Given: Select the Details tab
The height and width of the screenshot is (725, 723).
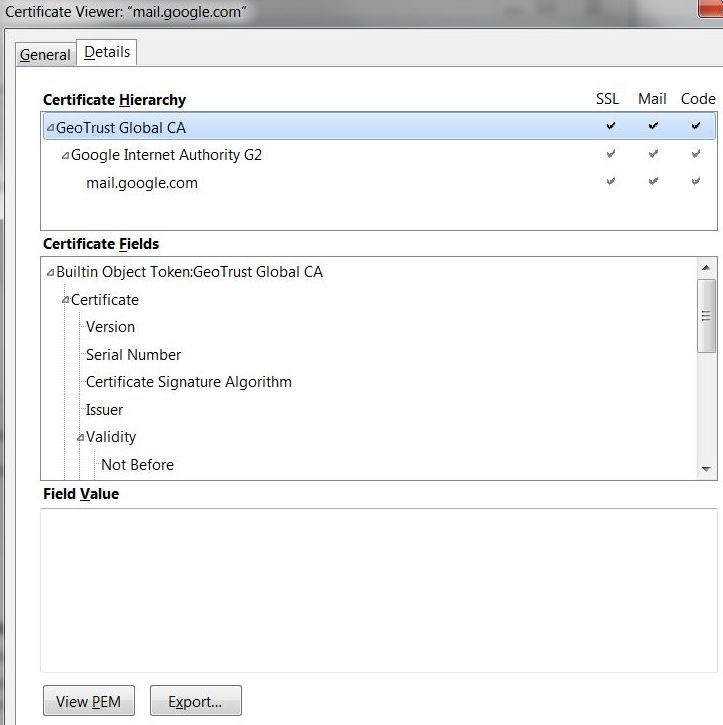Looking at the screenshot, I should click(x=107, y=52).
